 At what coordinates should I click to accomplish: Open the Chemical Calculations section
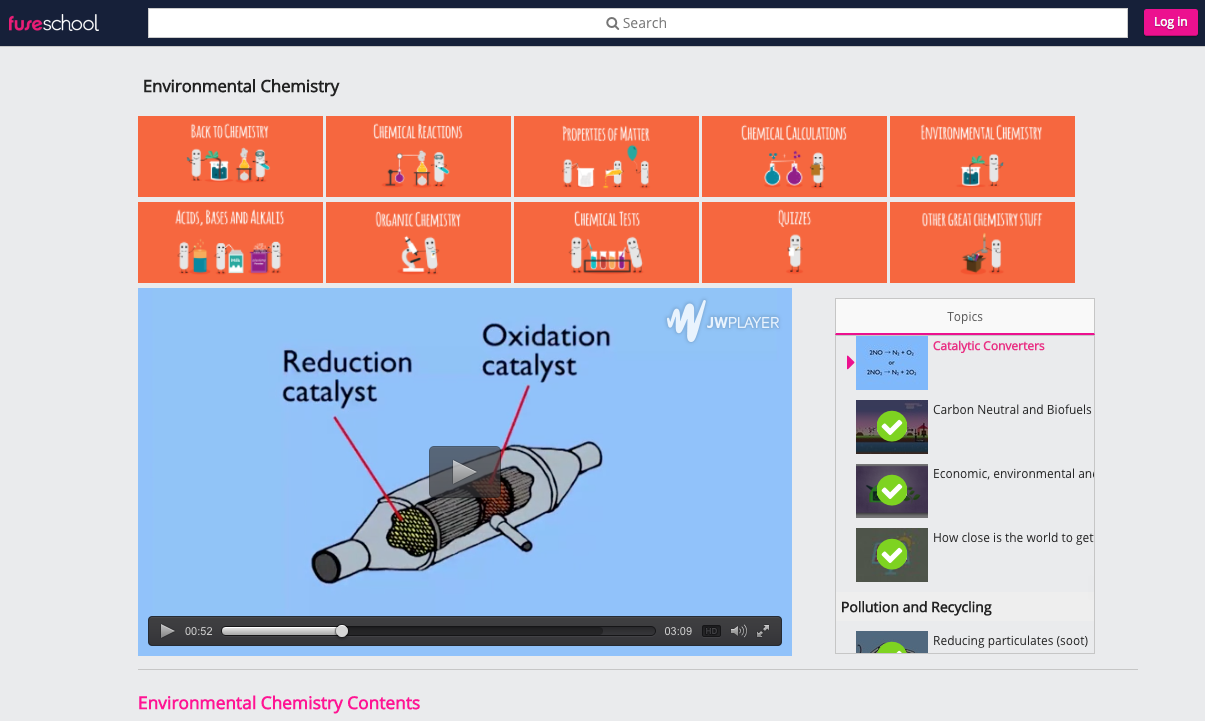pyautogui.click(x=793, y=156)
